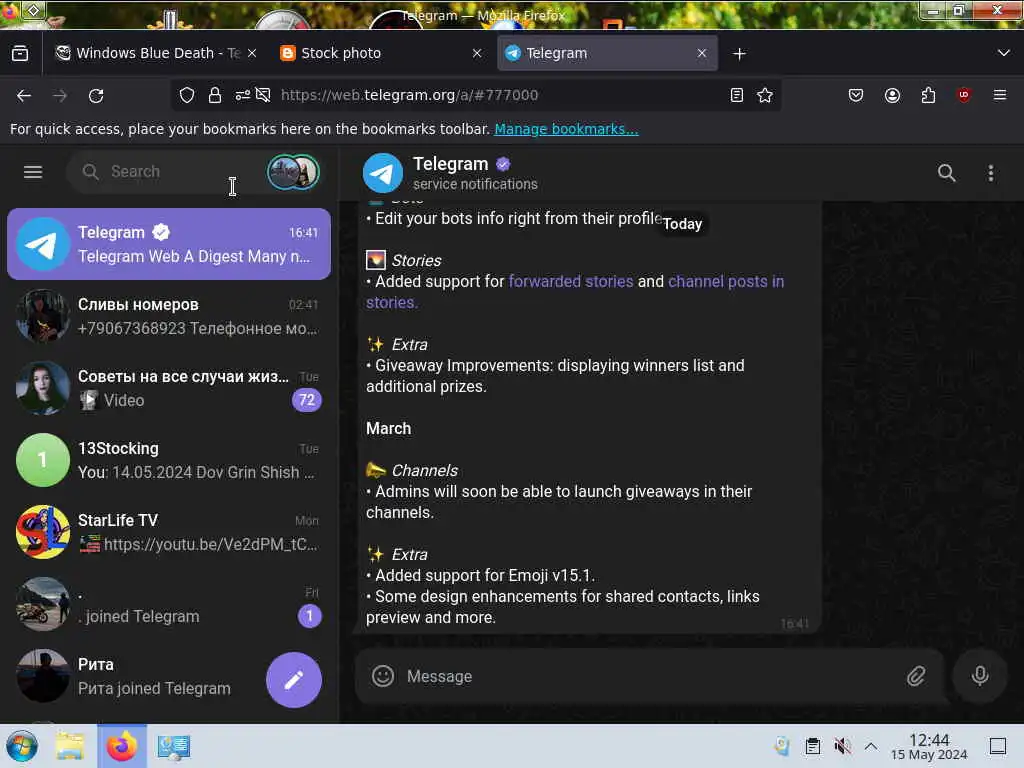The height and width of the screenshot is (768, 1024).
Task: Go forward to the next page
Action: (60, 95)
